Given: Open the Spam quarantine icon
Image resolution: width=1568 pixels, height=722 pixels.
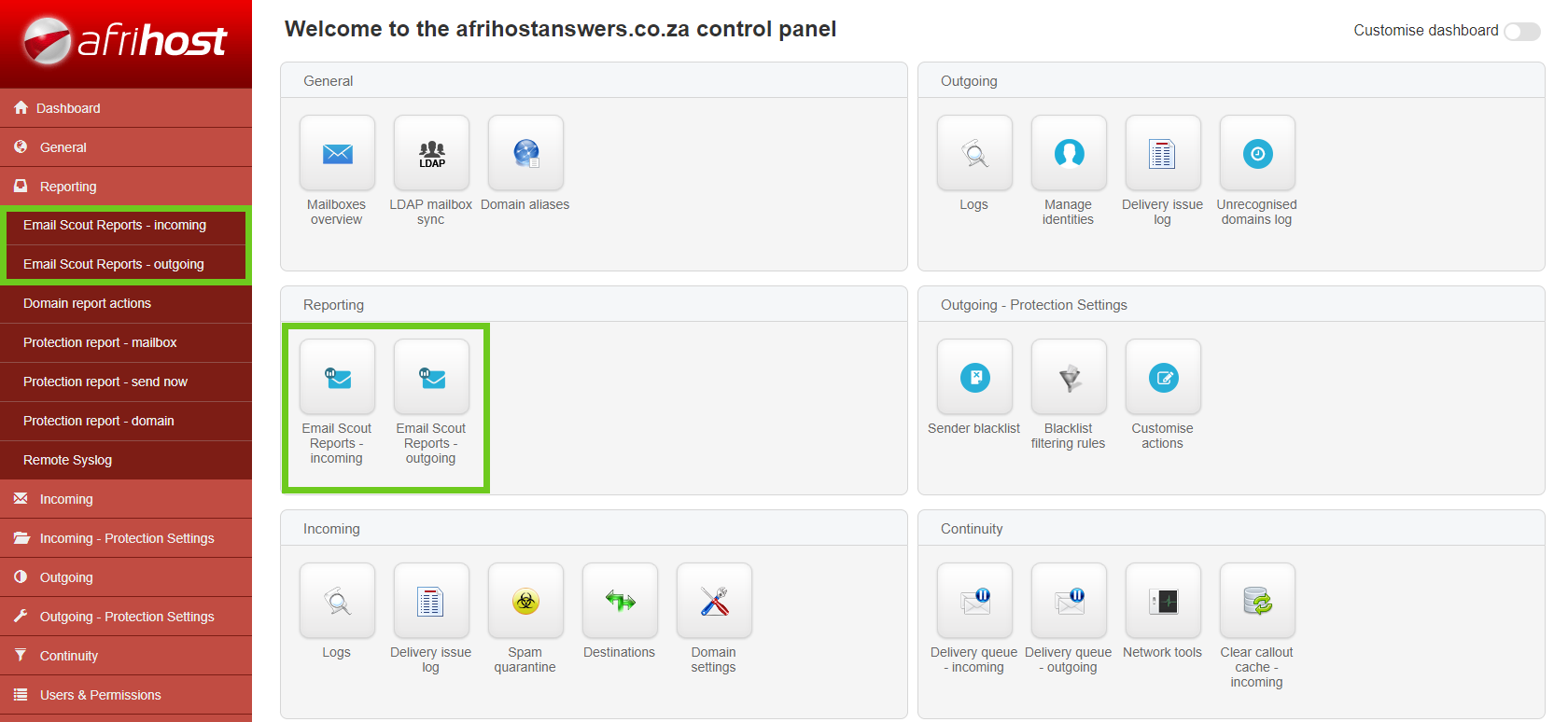Looking at the screenshot, I should point(525,601).
